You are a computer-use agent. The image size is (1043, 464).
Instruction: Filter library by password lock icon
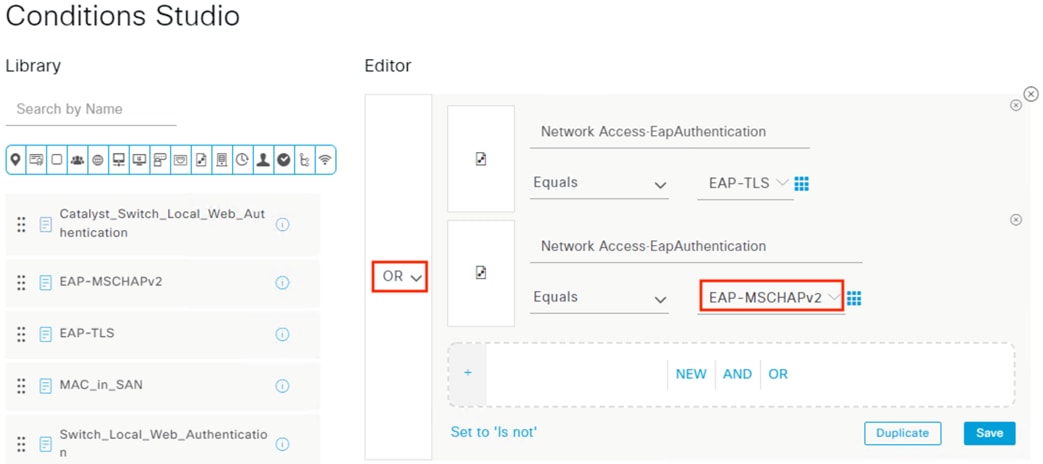tap(160, 160)
